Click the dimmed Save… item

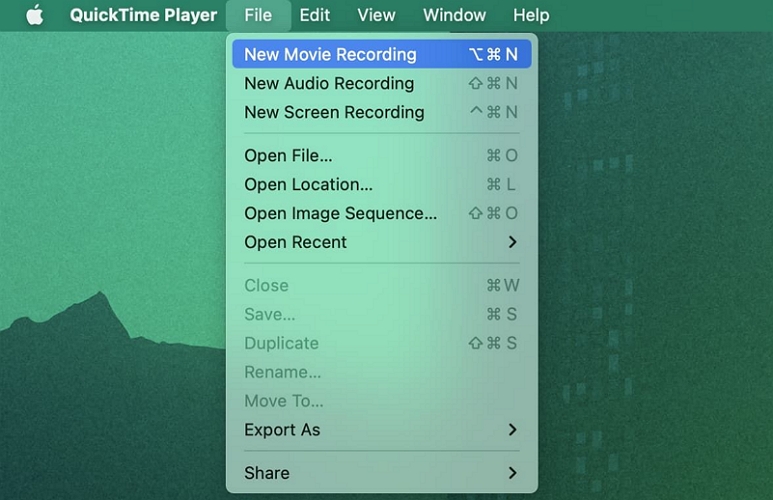point(382,314)
